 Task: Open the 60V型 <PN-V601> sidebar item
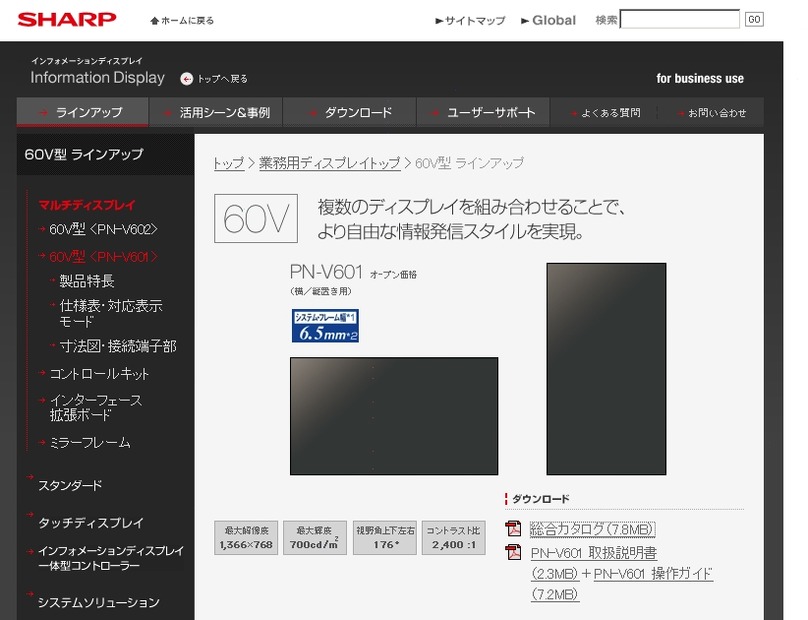(103, 256)
